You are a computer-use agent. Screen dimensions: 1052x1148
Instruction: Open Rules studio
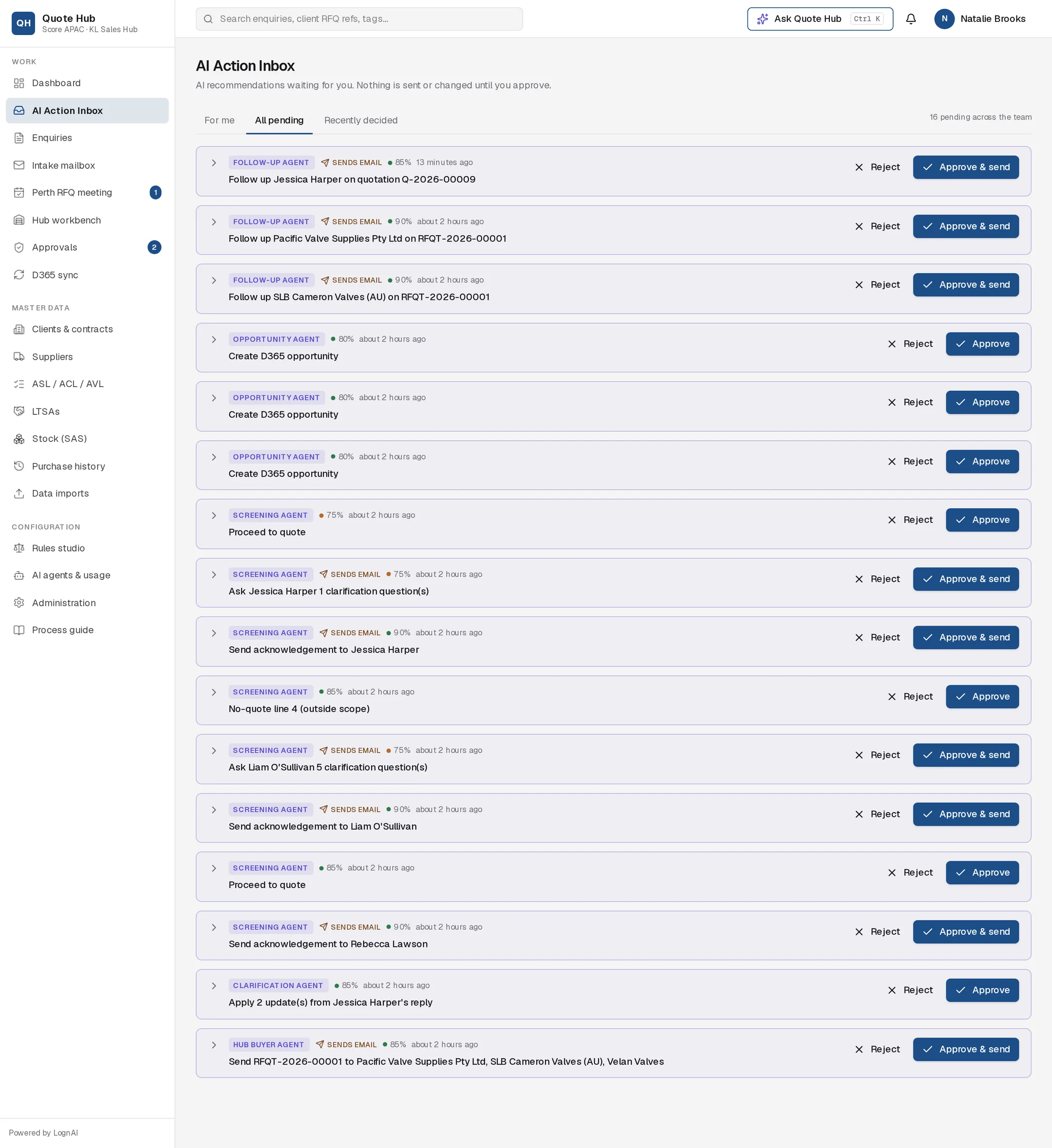[x=87, y=548]
